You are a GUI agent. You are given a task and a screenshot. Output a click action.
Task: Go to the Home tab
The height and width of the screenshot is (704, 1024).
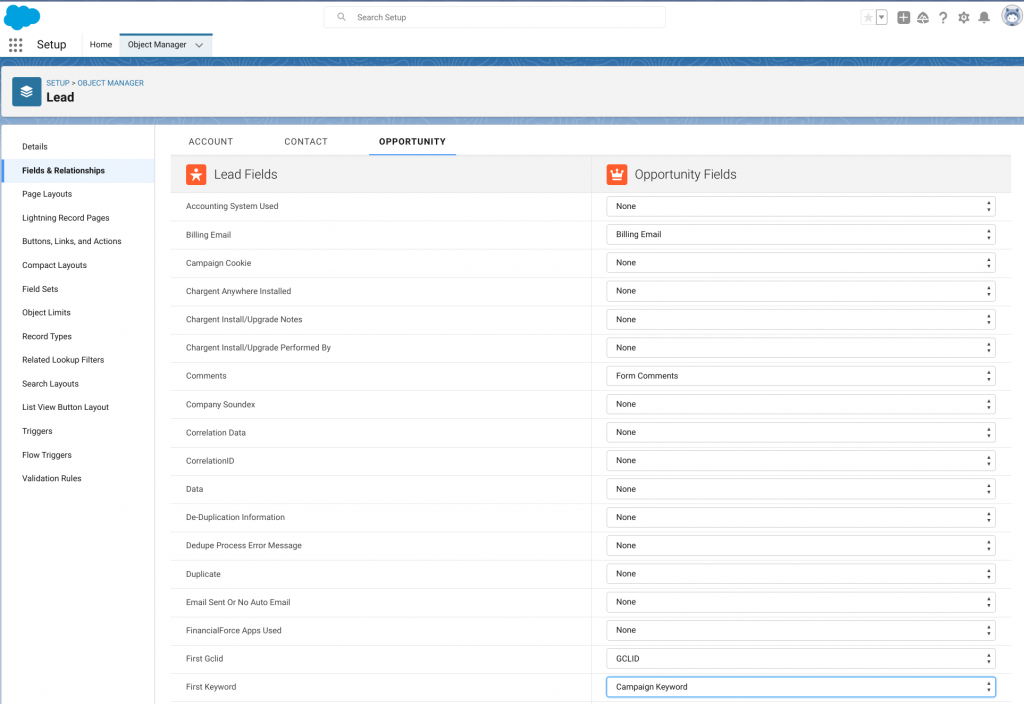tap(101, 45)
